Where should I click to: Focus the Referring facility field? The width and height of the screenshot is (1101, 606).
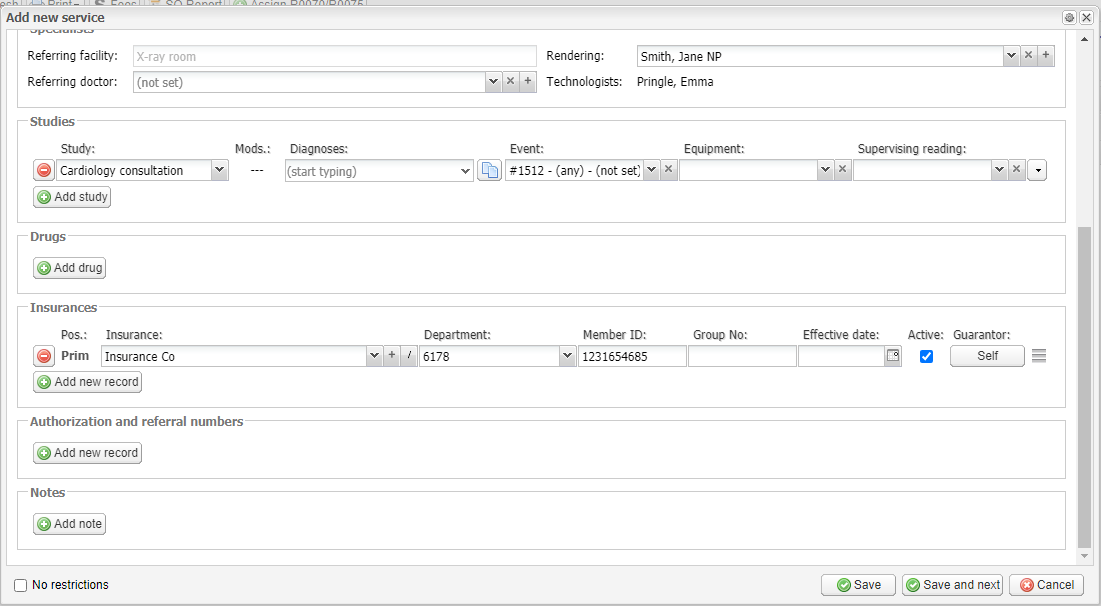335,56
